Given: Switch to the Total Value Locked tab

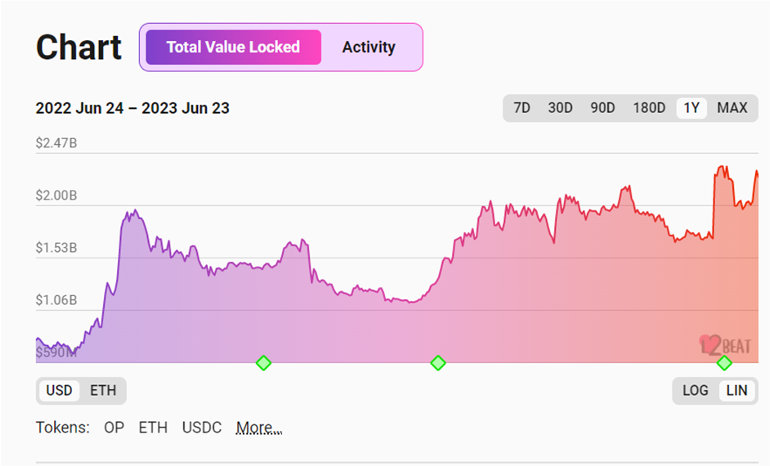Looking at the screenshot, I should pos(233,47).
